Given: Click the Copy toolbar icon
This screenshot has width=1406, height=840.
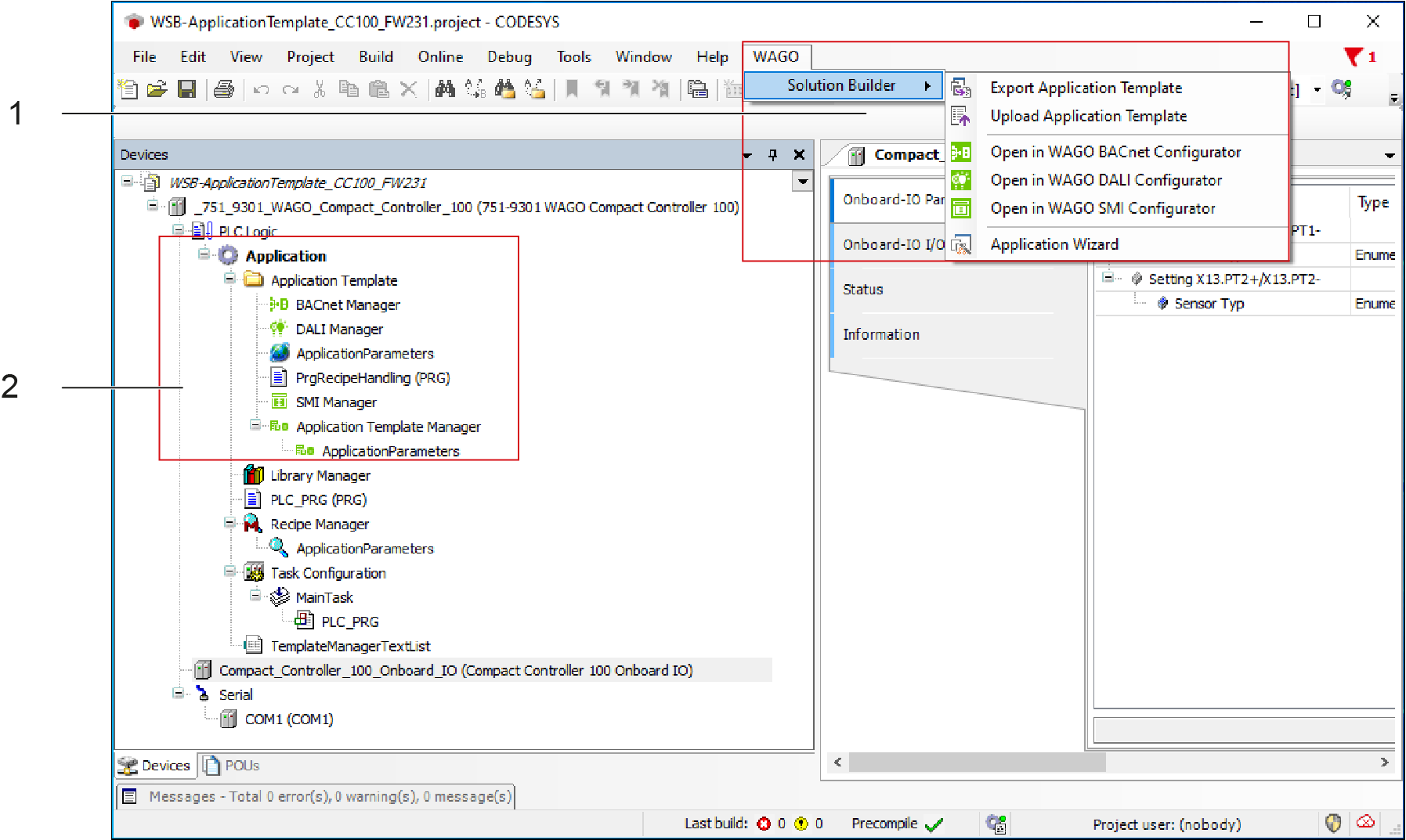Looking at the screenshot, I should click(349, 89).
